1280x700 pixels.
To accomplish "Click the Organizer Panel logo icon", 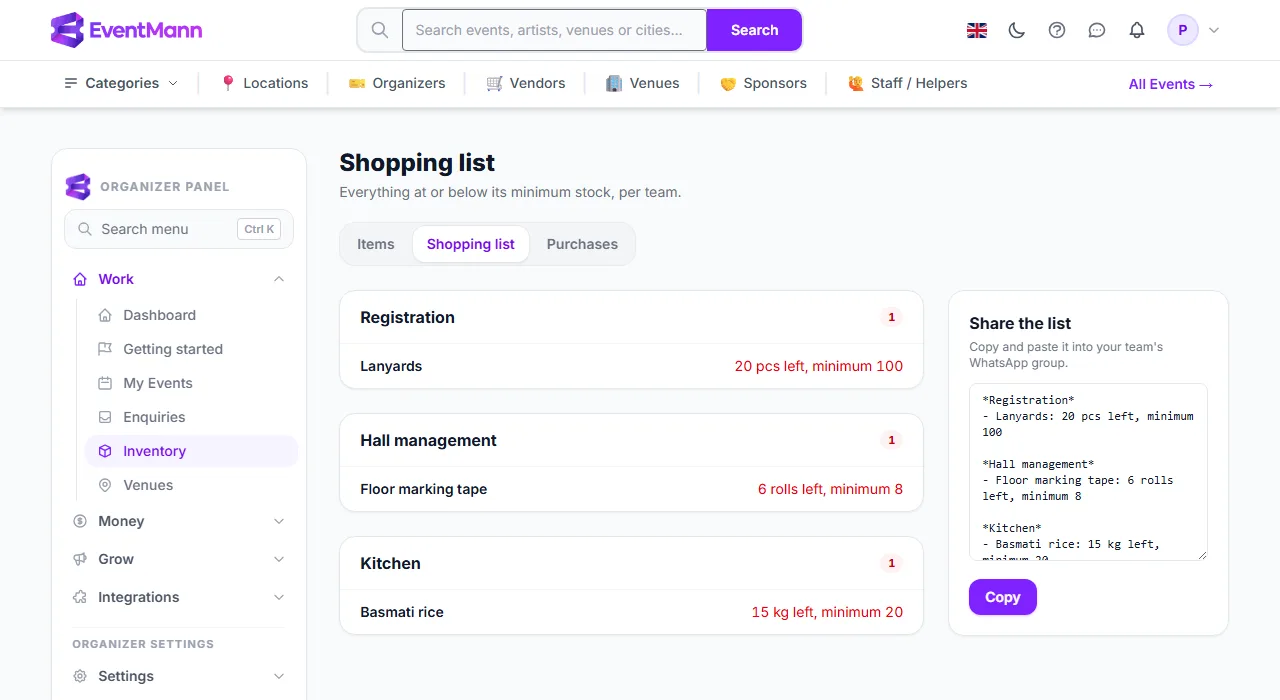I will [78, 187].
